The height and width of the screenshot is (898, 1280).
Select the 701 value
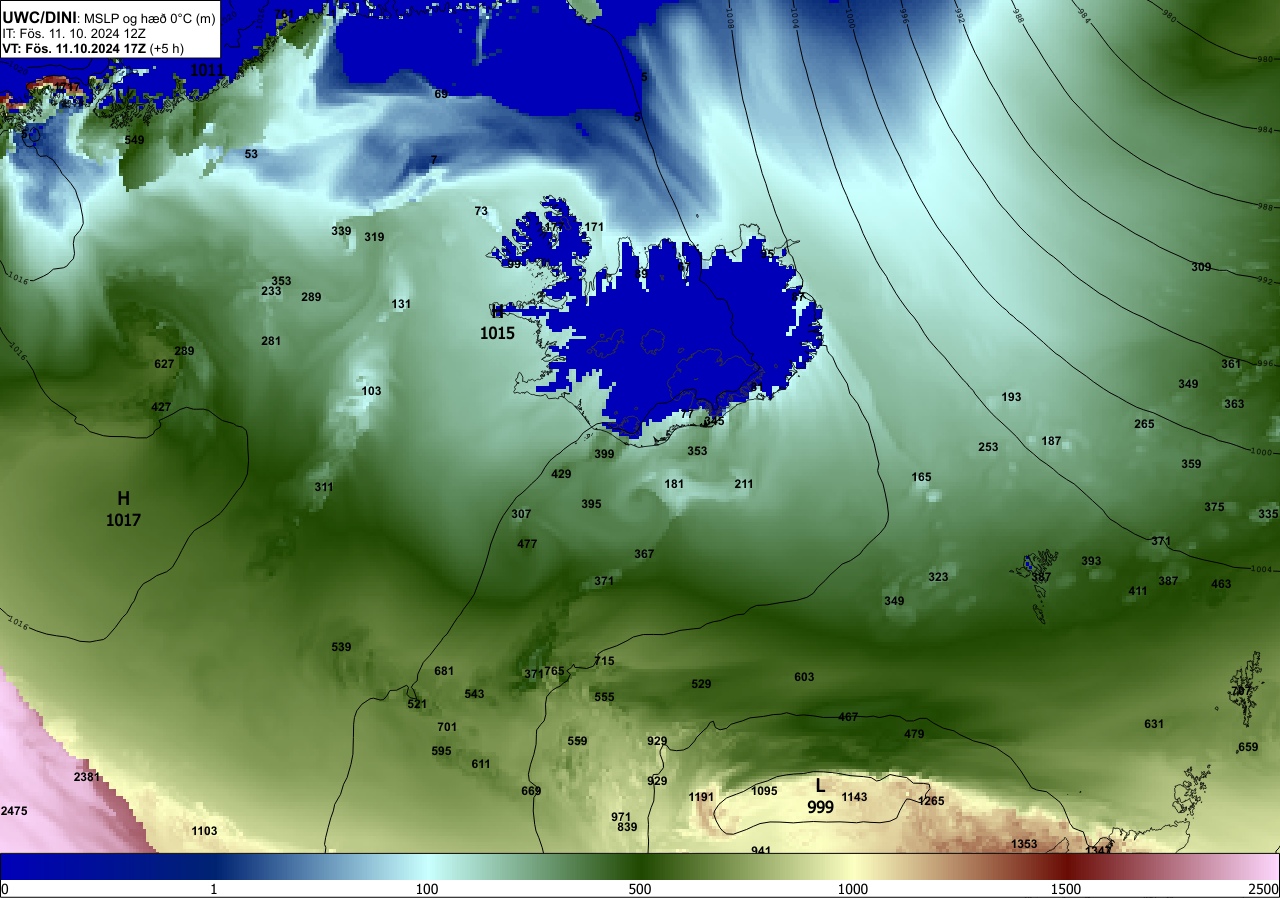[447, 727]
